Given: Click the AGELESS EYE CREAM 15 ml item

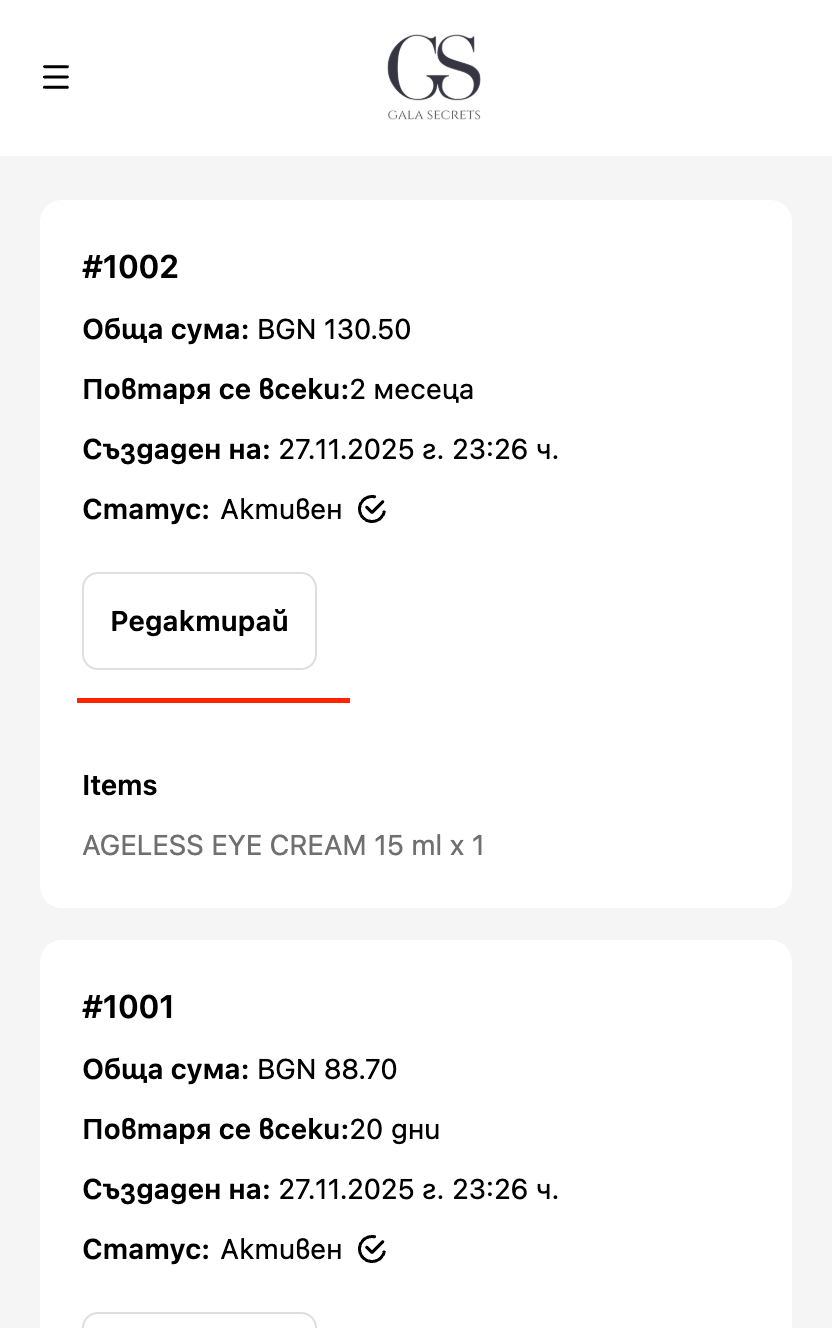Looking at the screenshot, I should (283, 846).
